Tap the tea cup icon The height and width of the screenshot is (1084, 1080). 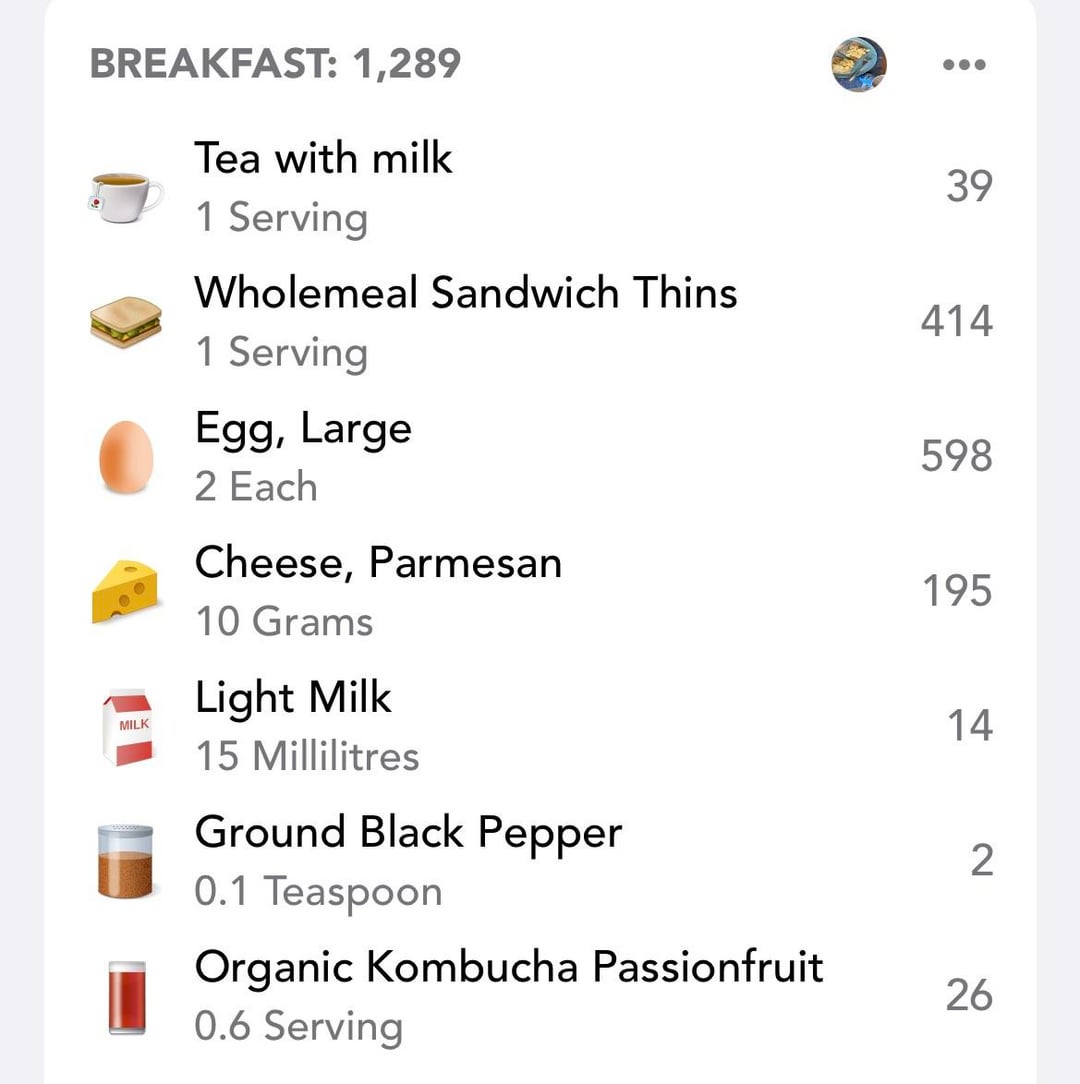tap(126, 196)
